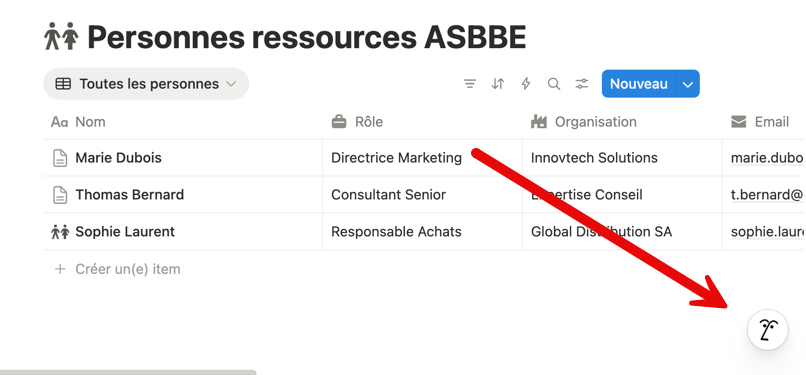Click the page icon beside Thomas Bernard
The height and width of the screenshot is (375, 806).
click(61, 195)
